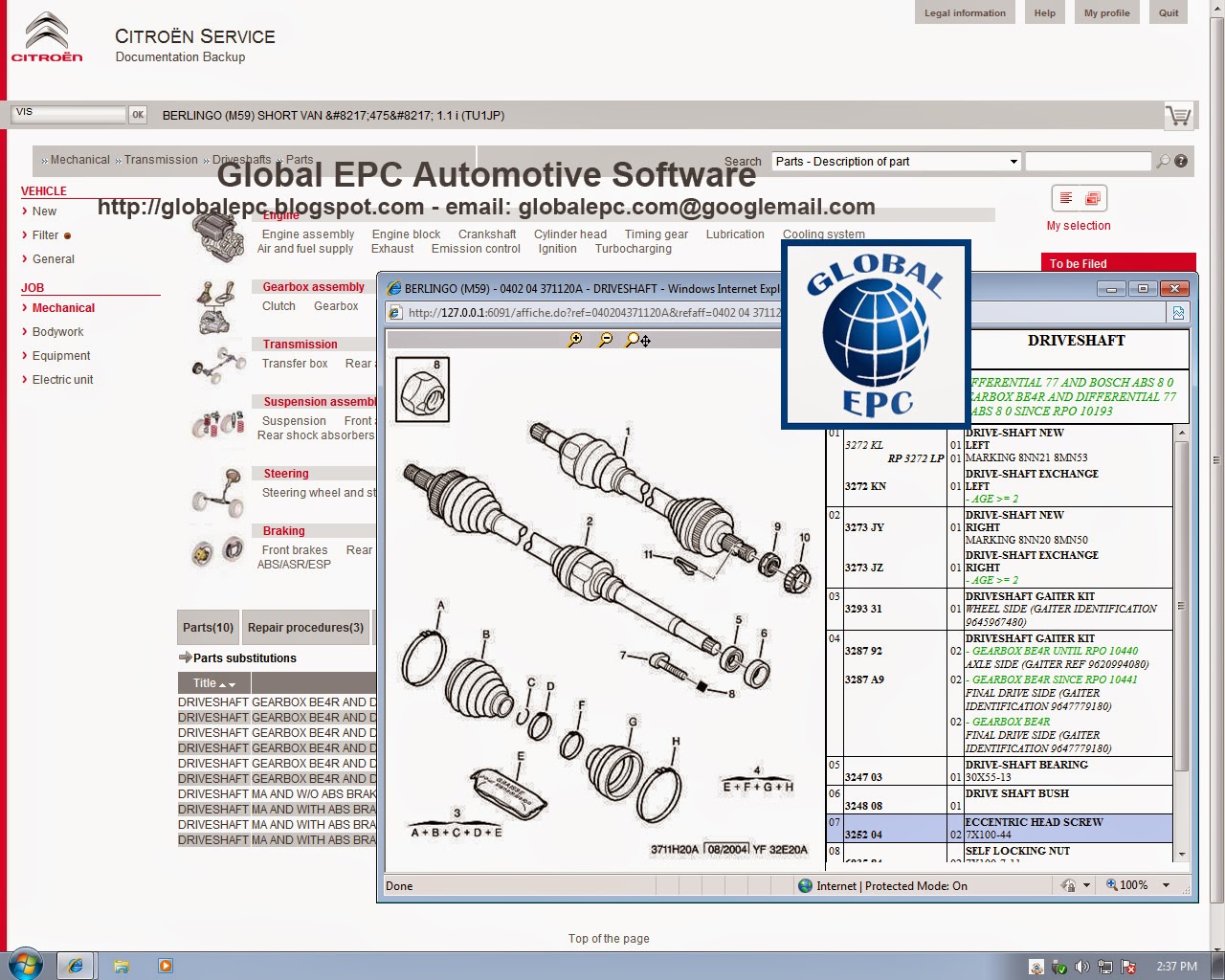1225x980 pixels.
Task: Click the zoom in magnifier icon
Action: (x=575, y=340)
